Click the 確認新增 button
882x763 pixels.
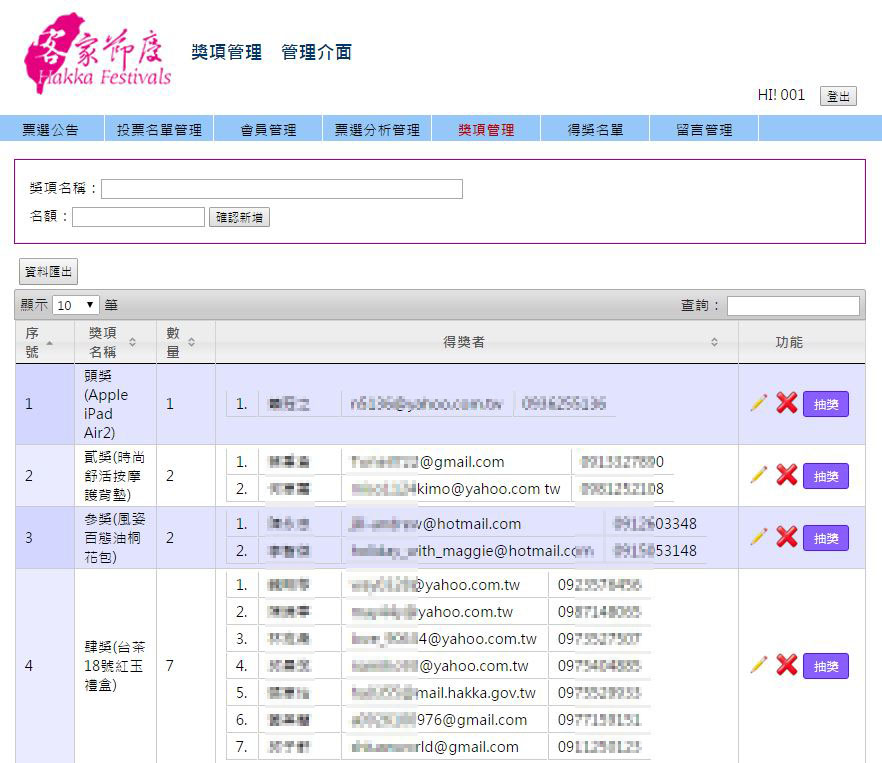tap(239, 217)
